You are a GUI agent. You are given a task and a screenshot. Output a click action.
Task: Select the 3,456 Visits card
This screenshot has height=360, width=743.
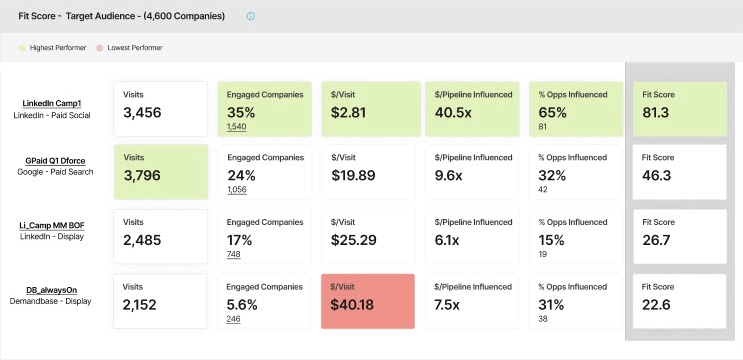tap(161, 109)
